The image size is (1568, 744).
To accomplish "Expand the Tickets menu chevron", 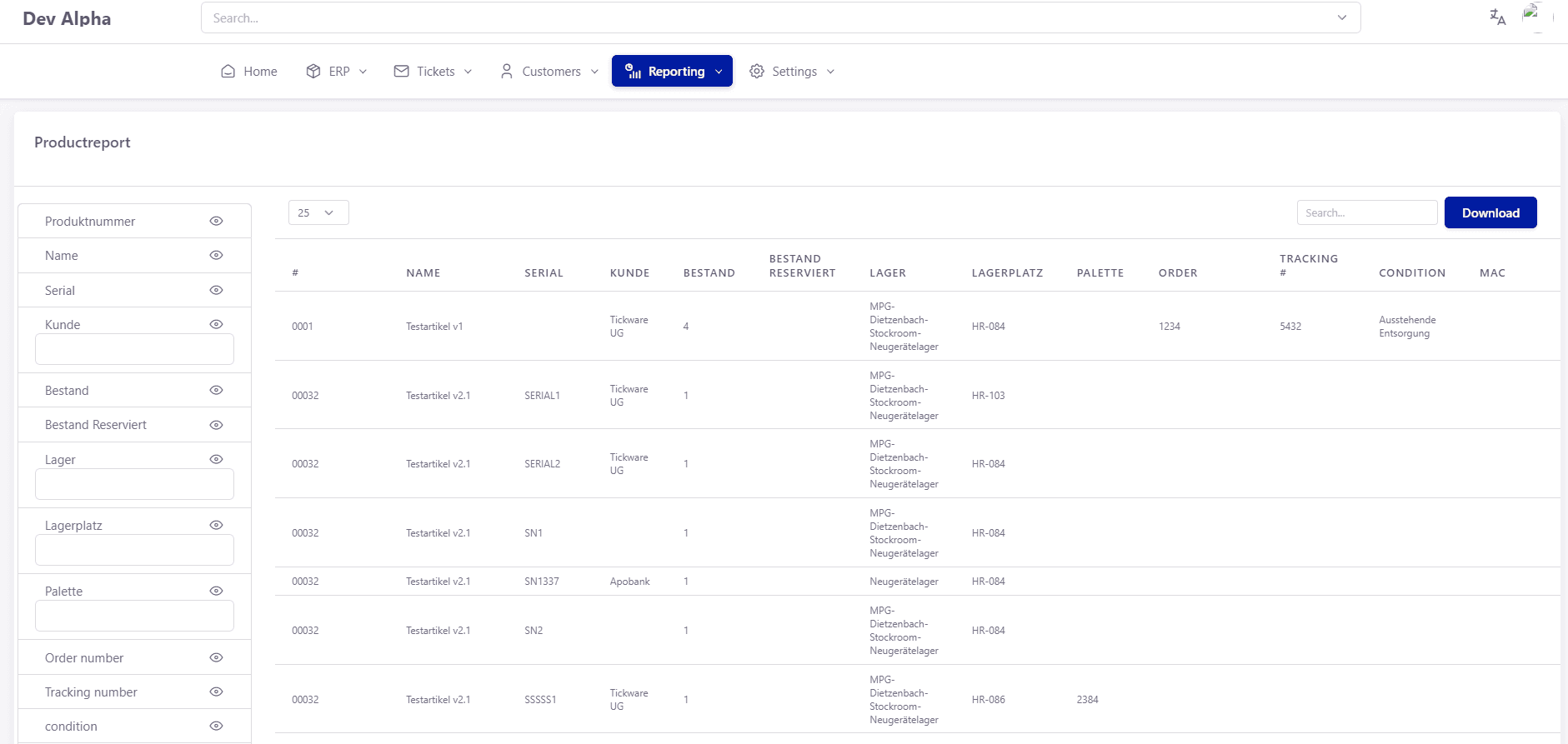I will (x=468, y=72).
